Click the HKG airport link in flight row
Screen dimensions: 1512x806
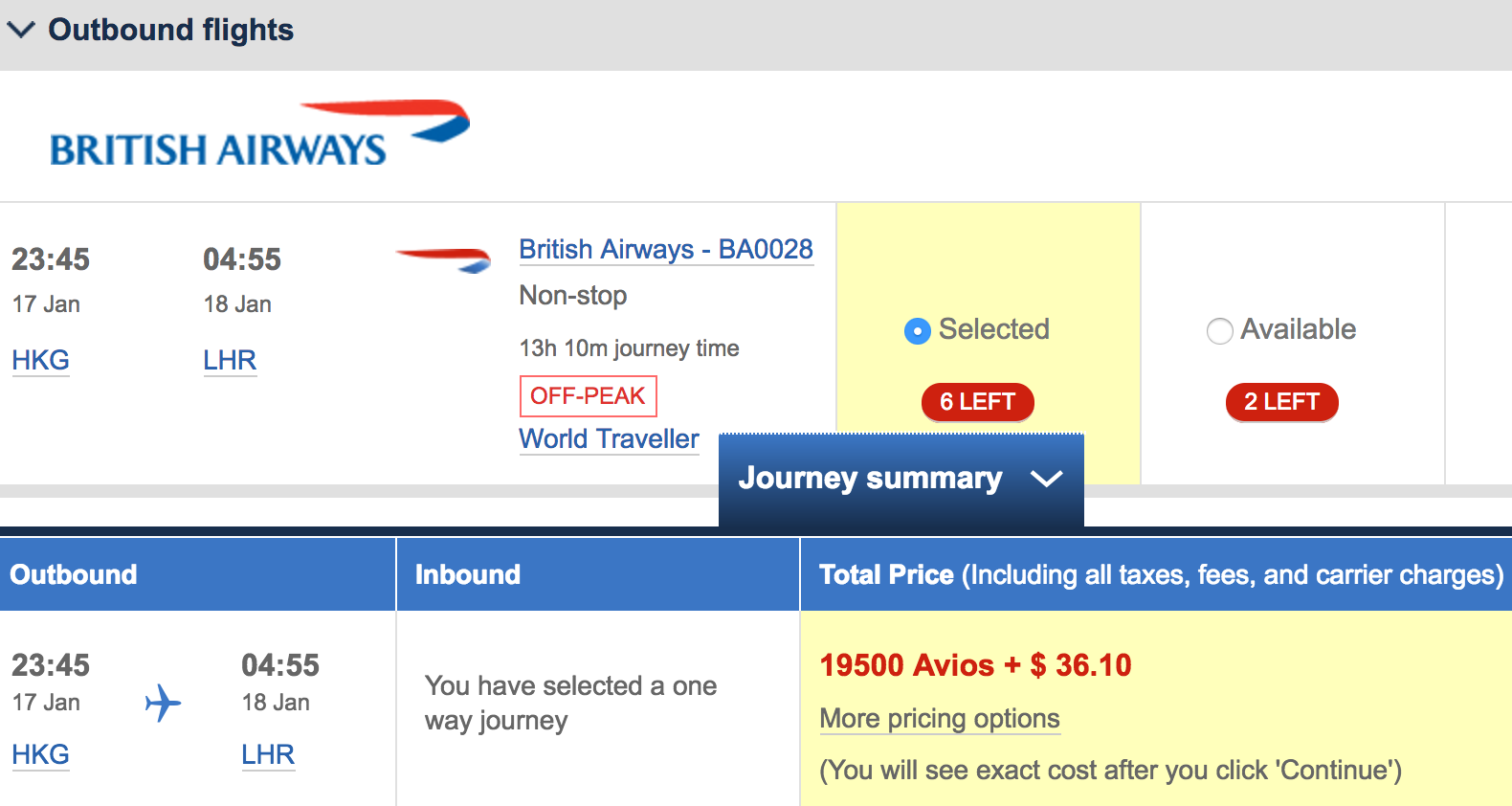pos(40,361)
